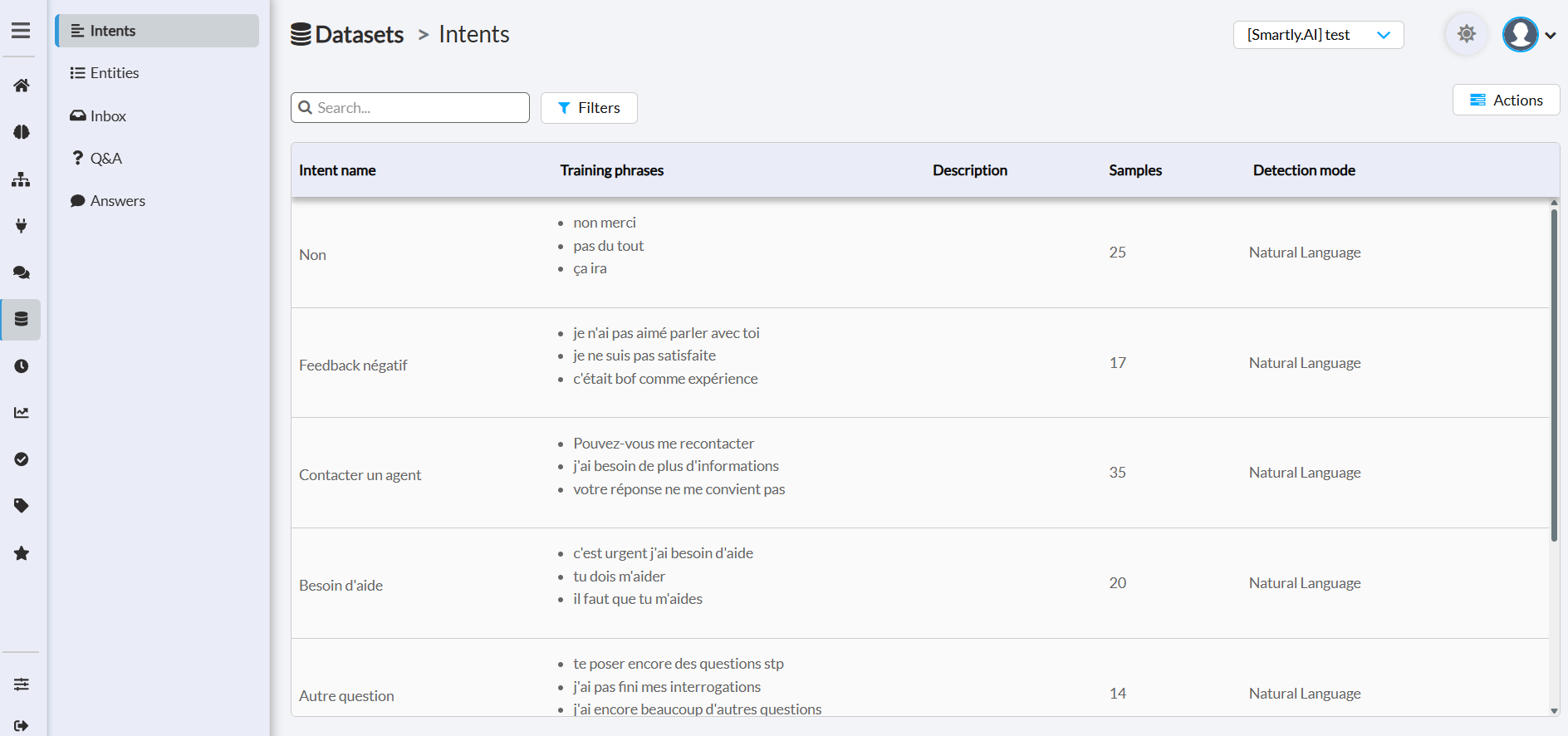Open the chat bubbles conversations icon
Image resolution: width=1568 pixels, height=736 pixels.
(x=22, y=272)
